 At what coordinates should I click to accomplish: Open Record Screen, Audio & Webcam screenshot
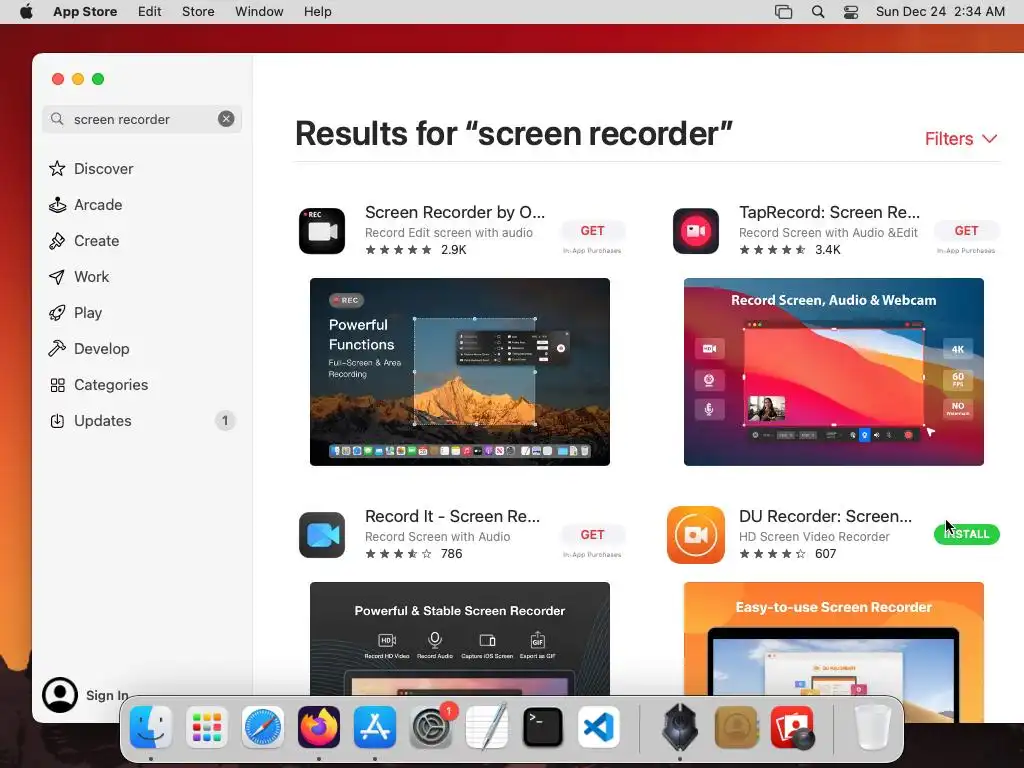833,372
